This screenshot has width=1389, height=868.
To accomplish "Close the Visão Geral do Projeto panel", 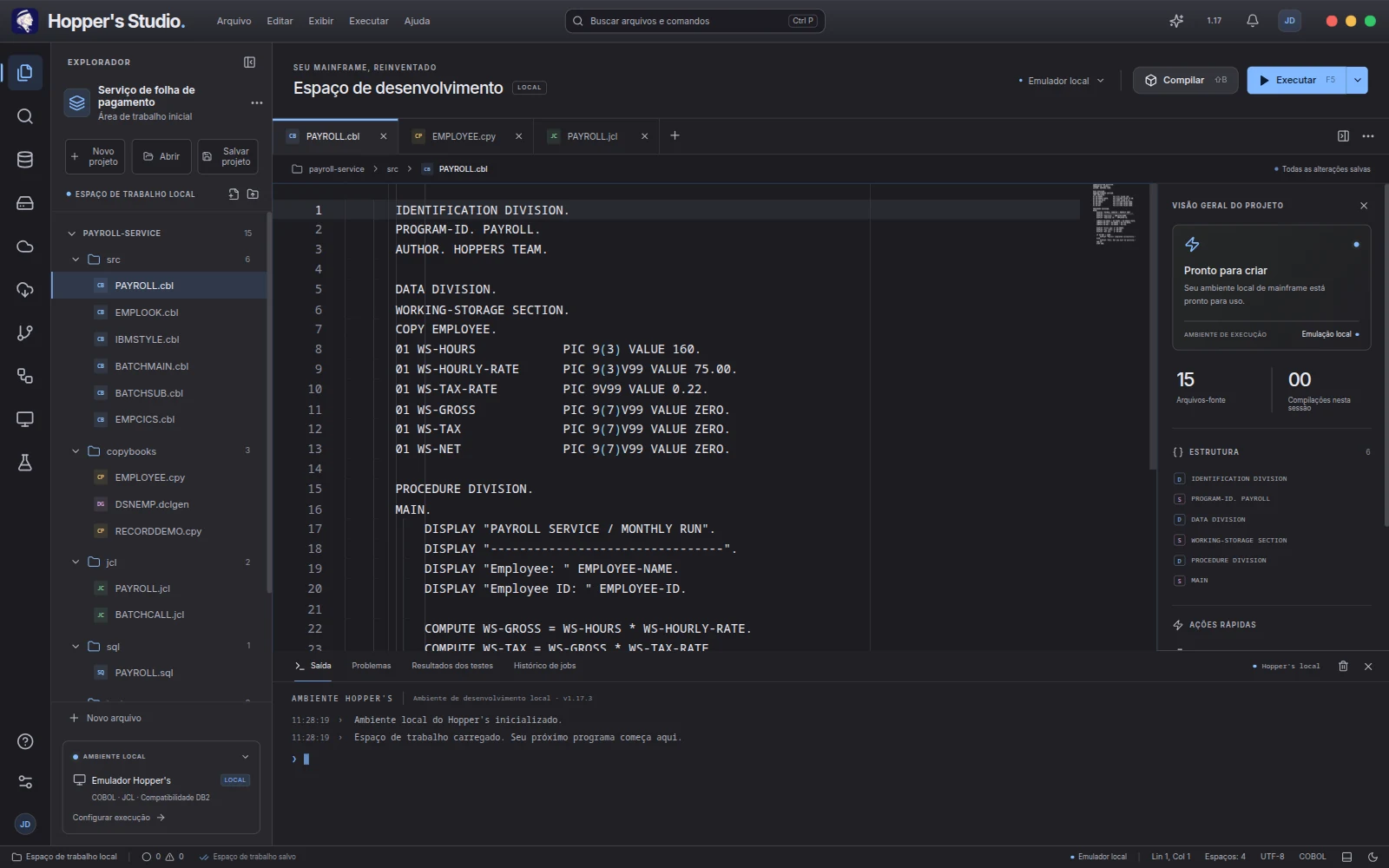I will pyautogui.click(x=1364, y=206).
